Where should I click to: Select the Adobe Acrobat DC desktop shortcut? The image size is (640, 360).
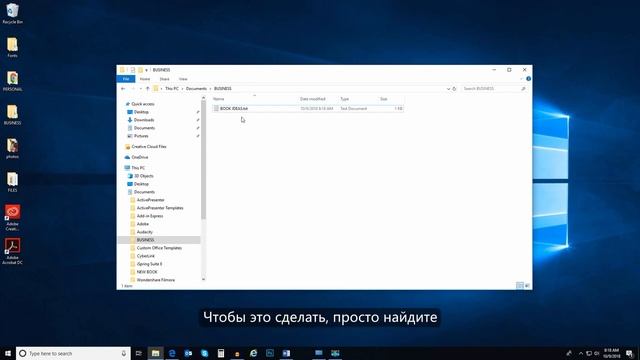click(12, 251)
